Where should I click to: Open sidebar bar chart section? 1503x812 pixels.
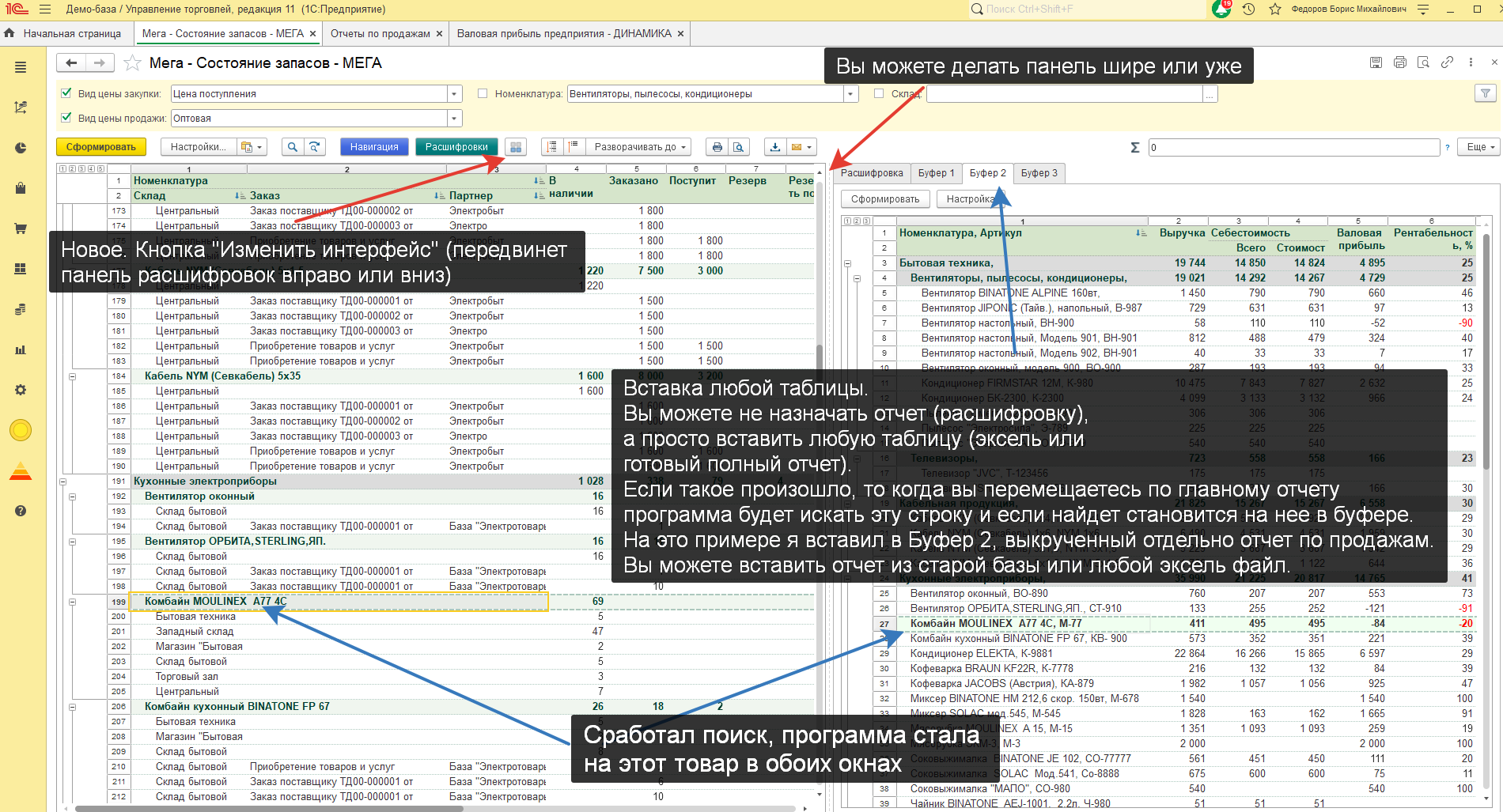[21, 349]
